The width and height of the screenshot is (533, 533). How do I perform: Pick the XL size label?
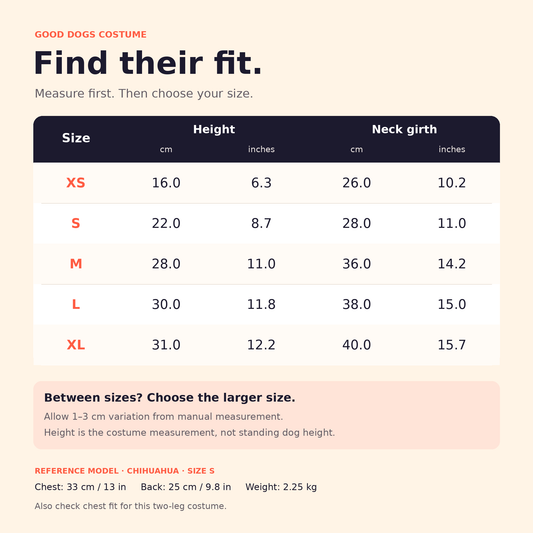coord(76,345)
